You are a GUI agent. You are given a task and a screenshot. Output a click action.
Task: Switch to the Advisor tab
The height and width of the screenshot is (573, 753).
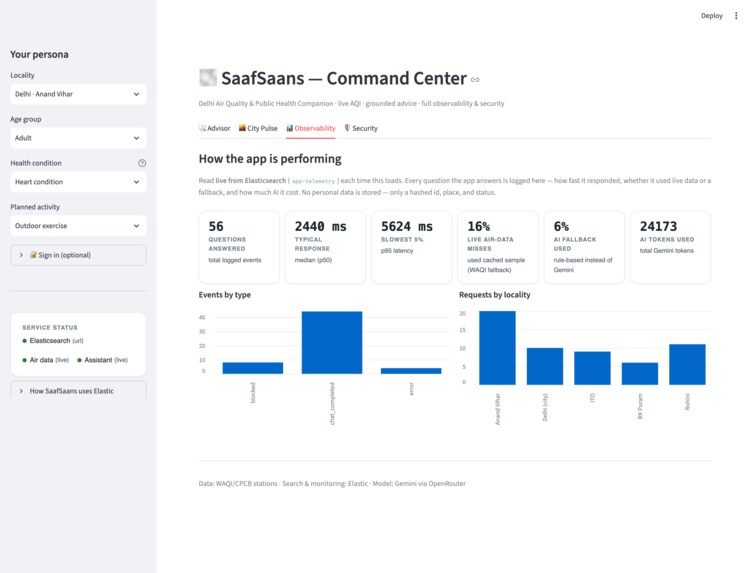[x=215, y=128]
